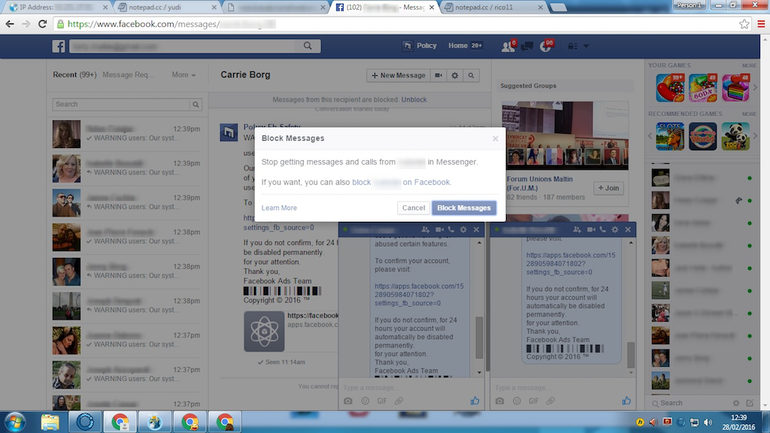The width and height of the screenshot is (770, 433).
Task: Switch to notepad.cc / yudi browser tab
Action: [167, 7]
